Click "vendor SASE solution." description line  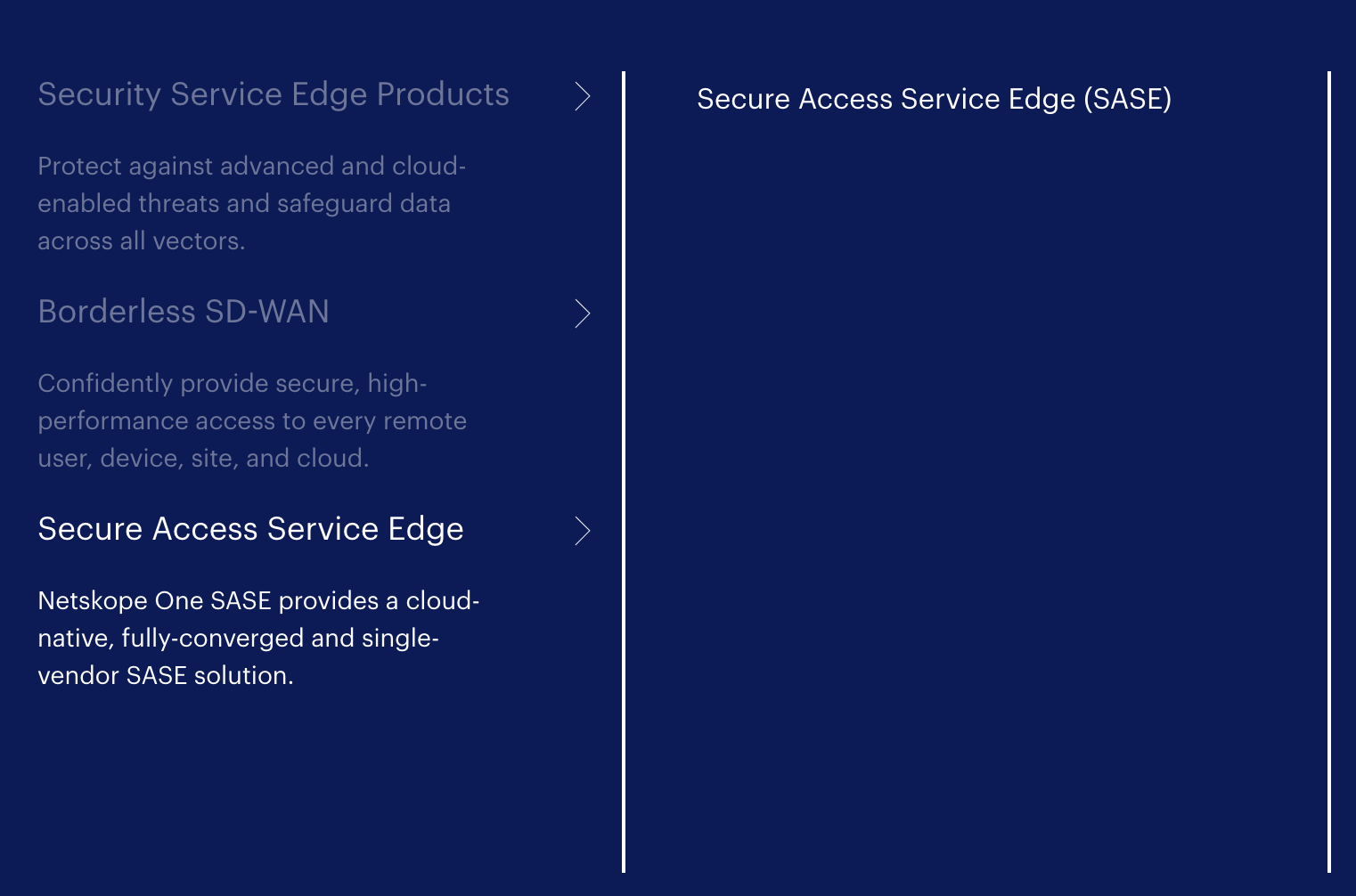165,676
